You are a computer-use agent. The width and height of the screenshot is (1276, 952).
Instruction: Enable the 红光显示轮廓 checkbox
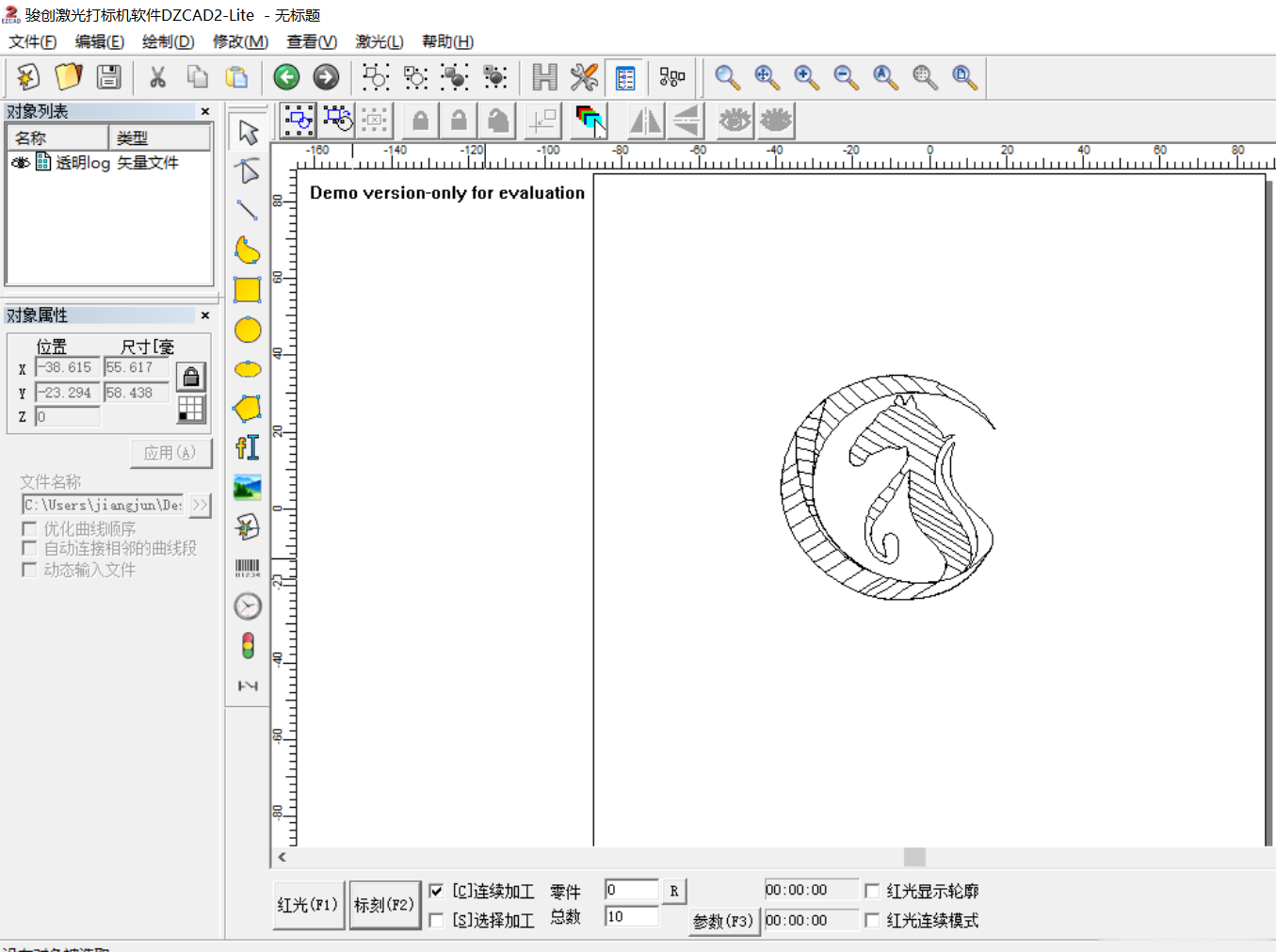pos(872,891)
